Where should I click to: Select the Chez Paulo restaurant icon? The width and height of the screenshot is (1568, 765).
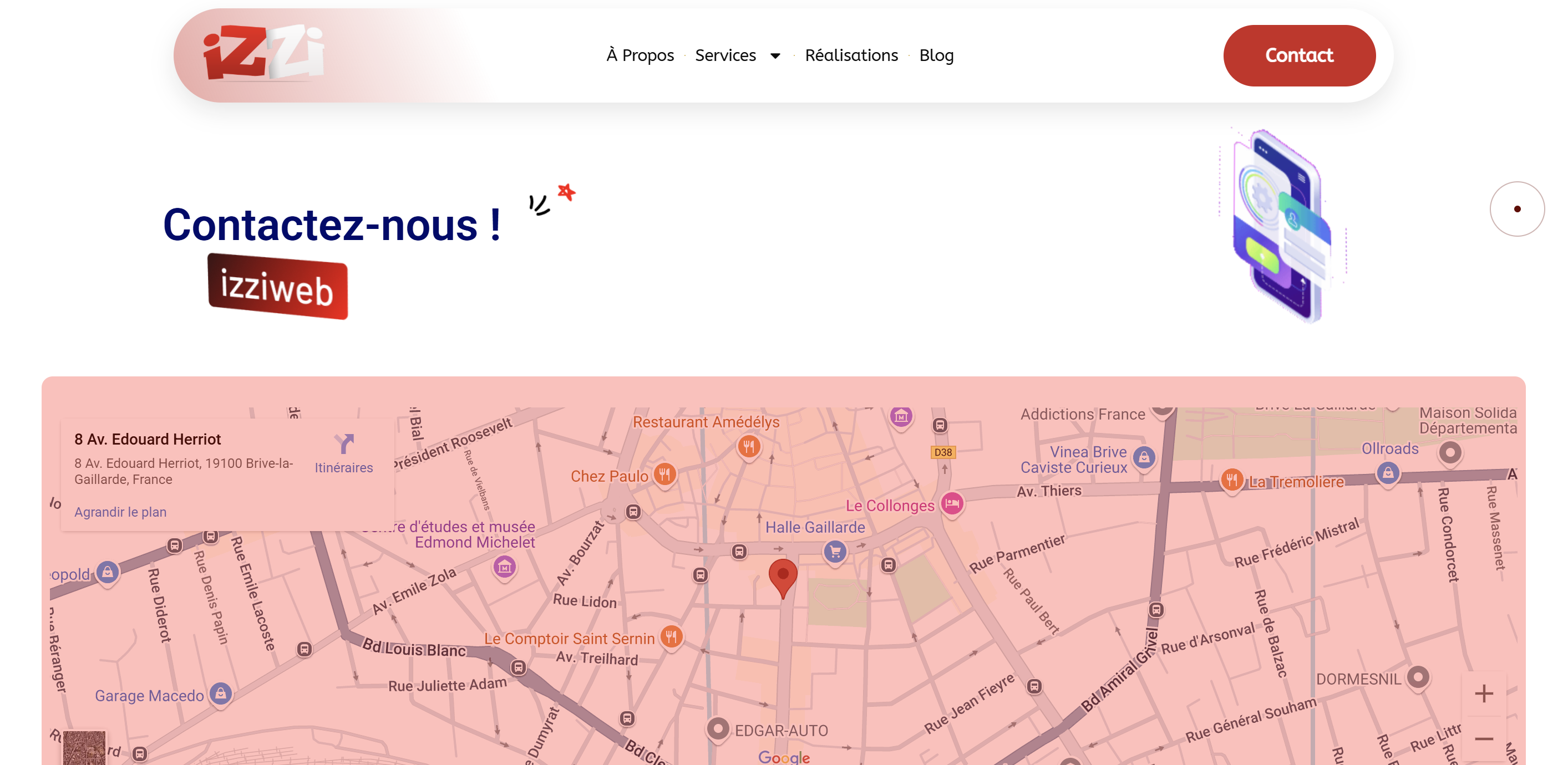point(664,473)
